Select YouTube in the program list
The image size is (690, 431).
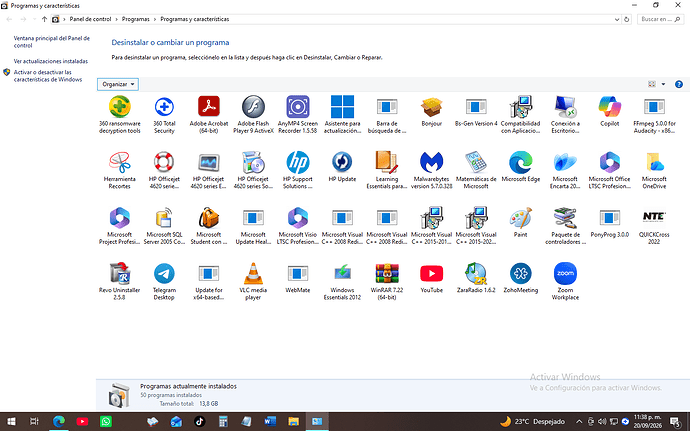(x=431, y=277)
